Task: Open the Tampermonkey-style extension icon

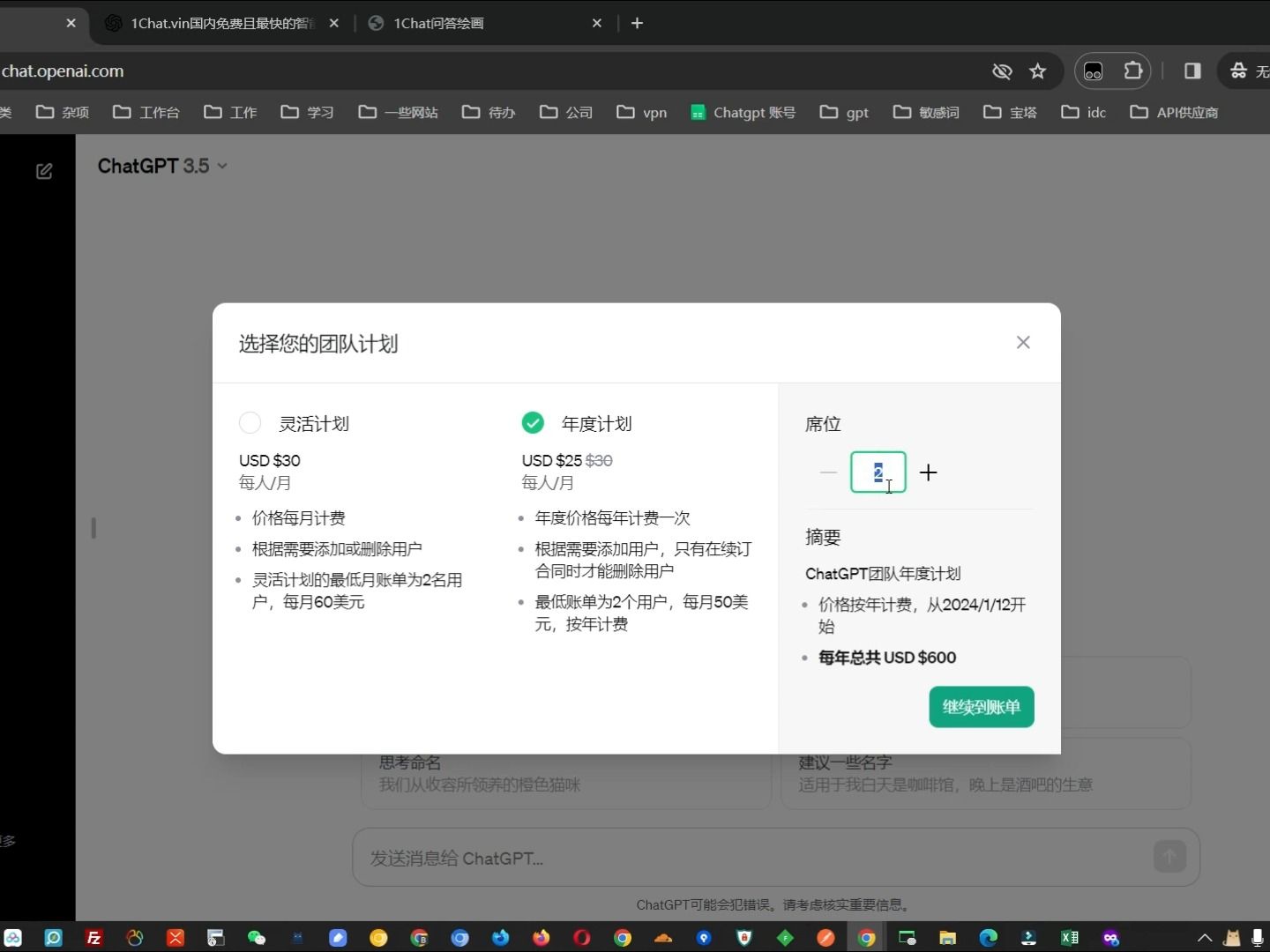Action: pyautogui.click(x=1094, y=71)
